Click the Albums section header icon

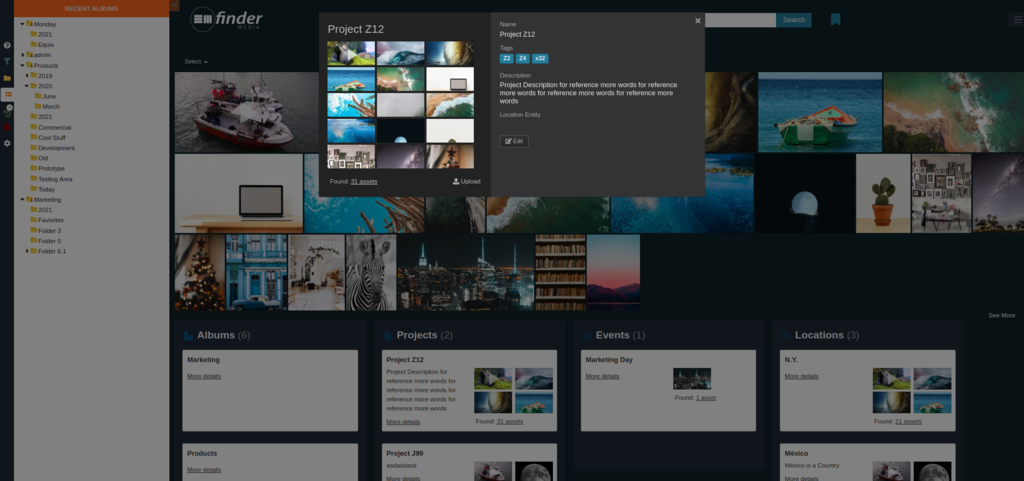click(189, 335)
